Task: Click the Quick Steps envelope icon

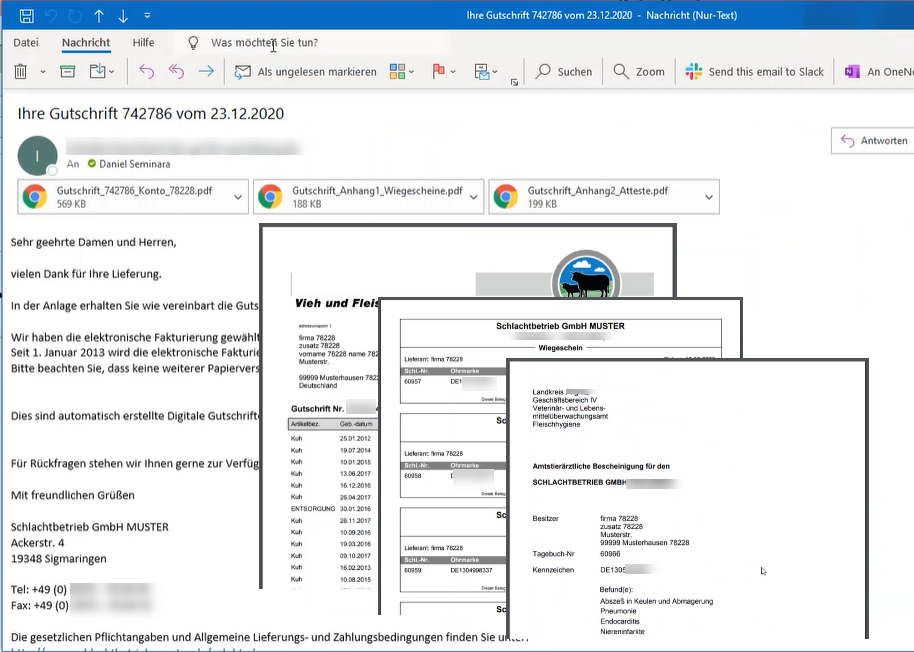Action: pos(481,72)
